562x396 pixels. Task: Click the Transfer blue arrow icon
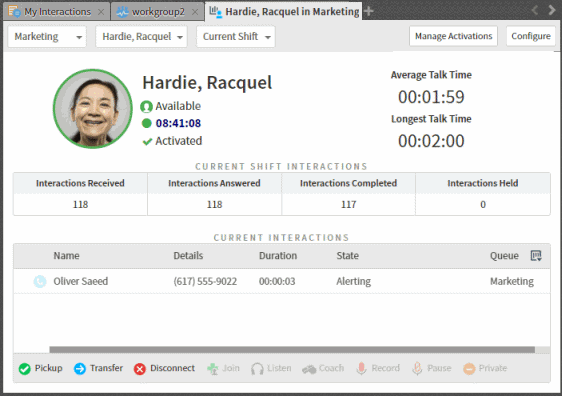click(80, 368)
